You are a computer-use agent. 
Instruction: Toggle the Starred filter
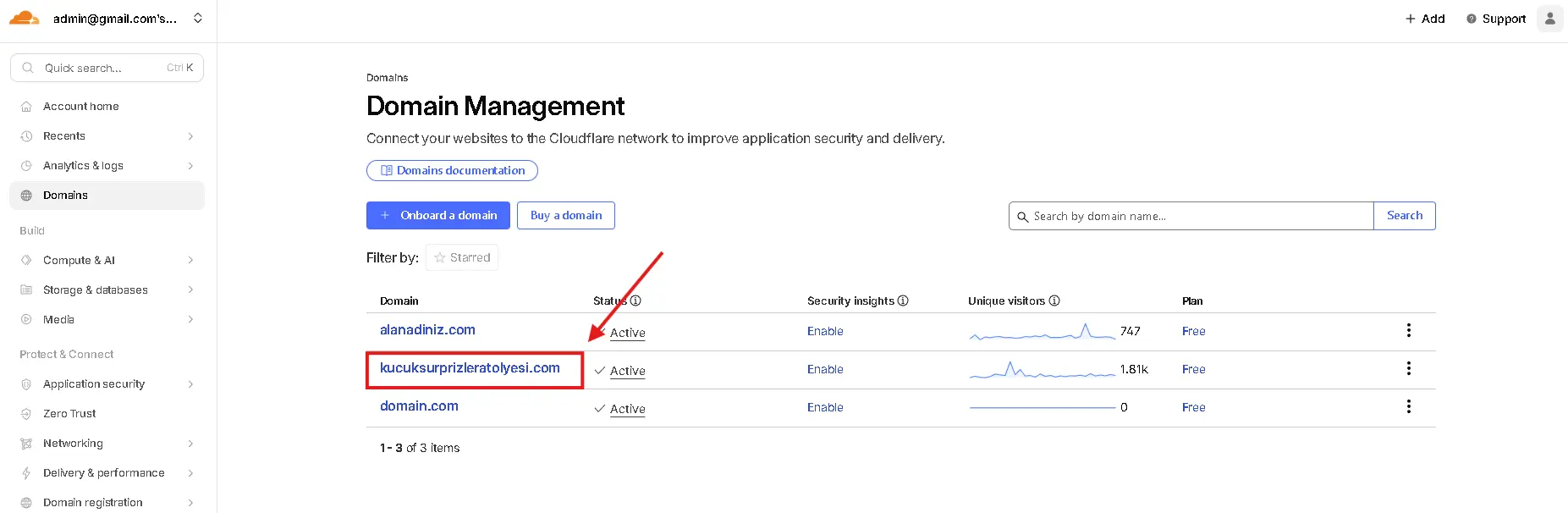click(x=462, y=257)
